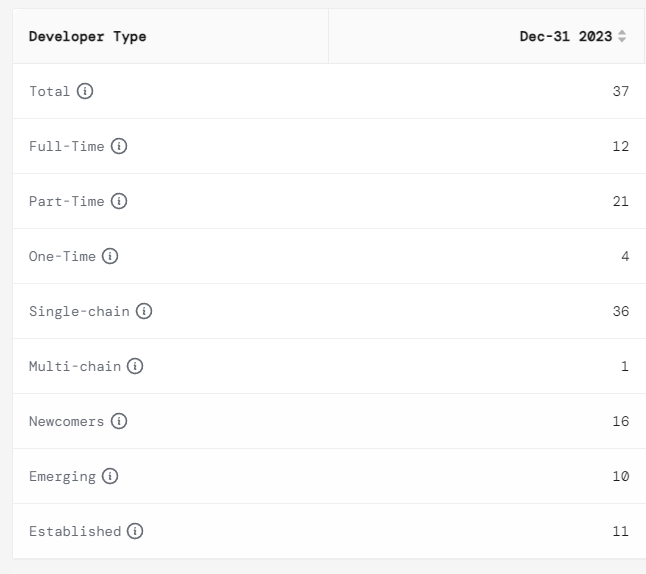Image resolution: width=646 pixels, height=574 pixels.
Task: Select the Total row label
Action: coord(50,91)
